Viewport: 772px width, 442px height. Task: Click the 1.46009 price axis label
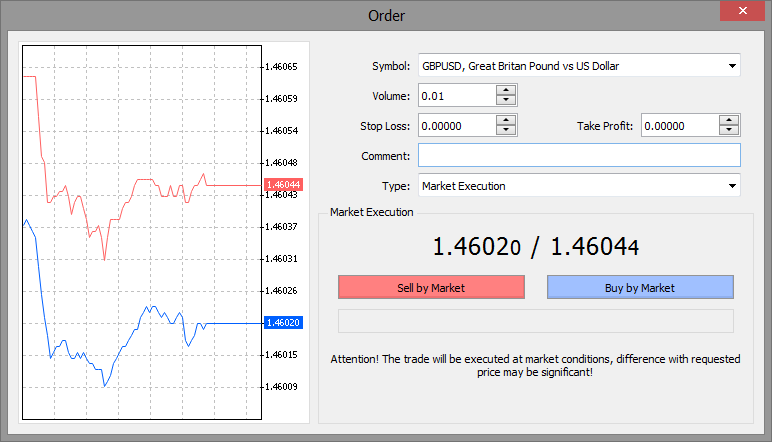tap(281, 386)
